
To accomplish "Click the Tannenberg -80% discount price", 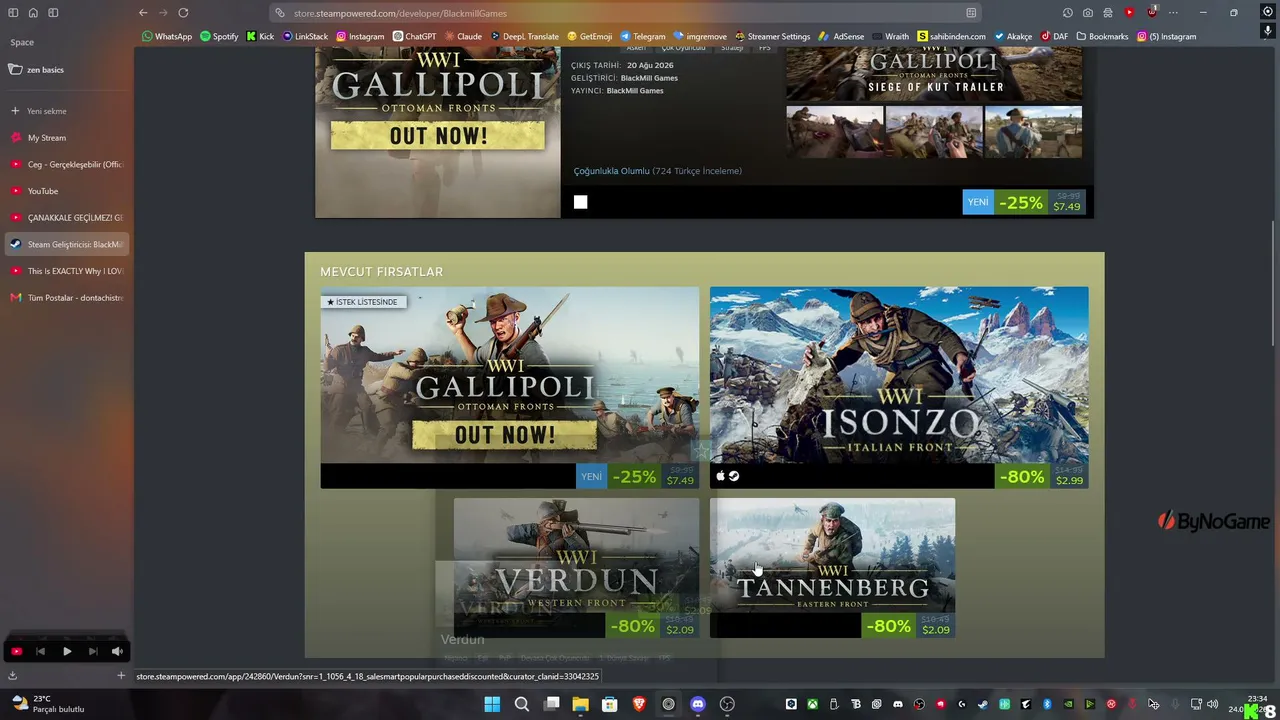I will point(908,626).
